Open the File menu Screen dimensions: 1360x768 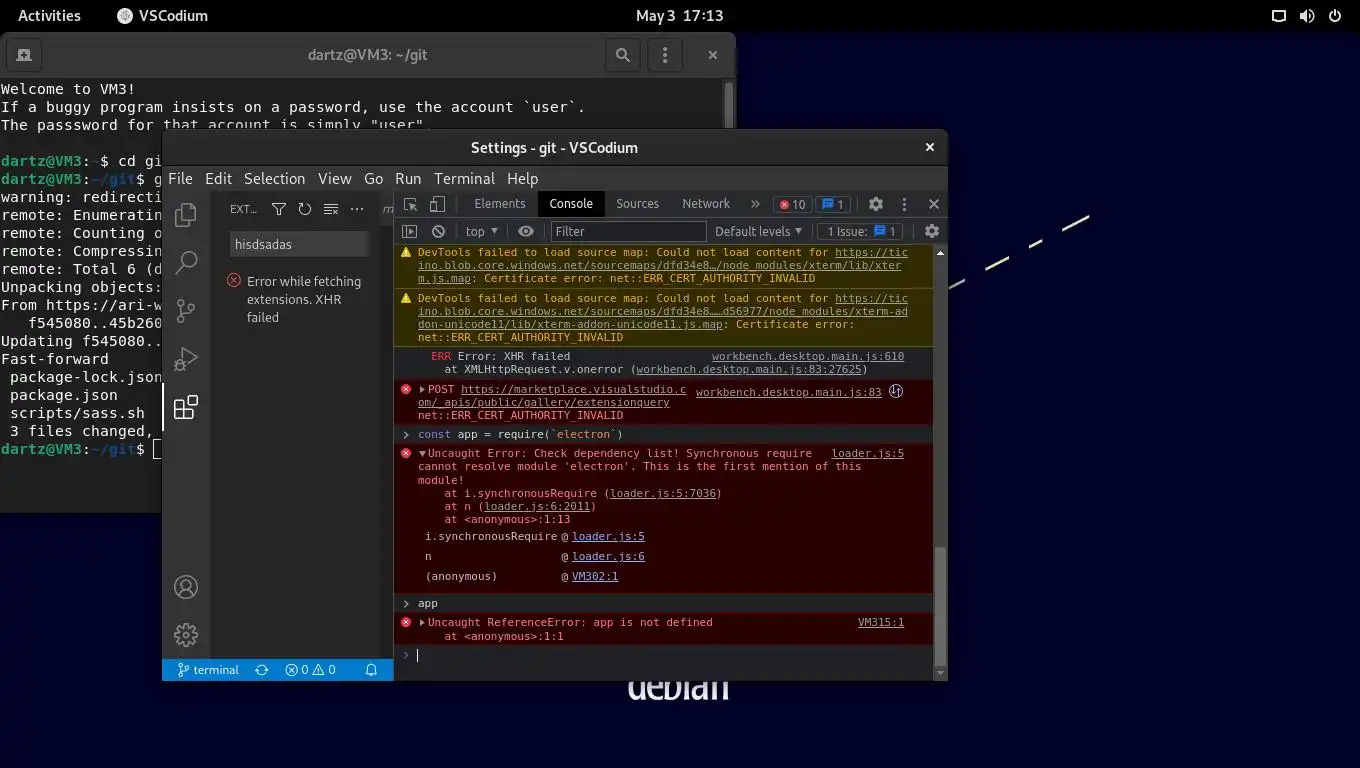pyautogui.click(x=180, y=178)
